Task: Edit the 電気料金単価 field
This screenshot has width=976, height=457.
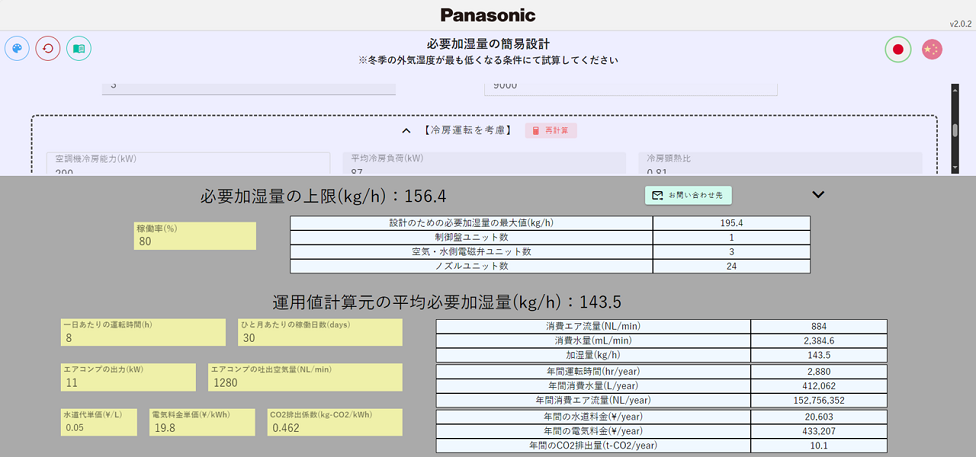Action: 203,427
